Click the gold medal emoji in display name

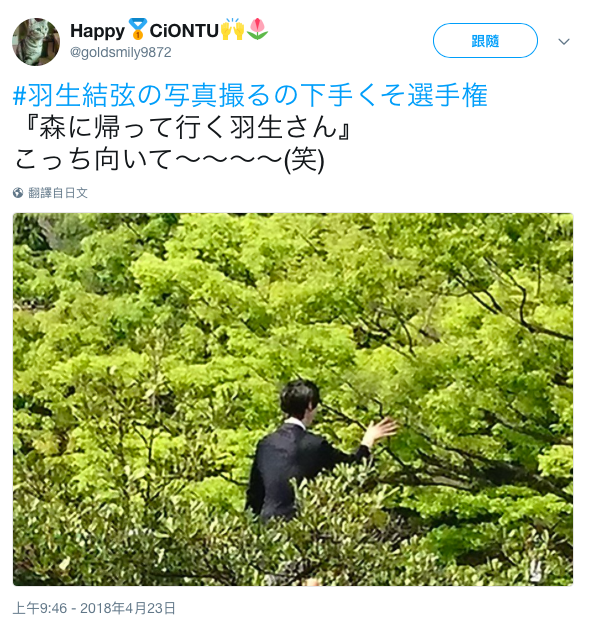[x=138, y=29]
